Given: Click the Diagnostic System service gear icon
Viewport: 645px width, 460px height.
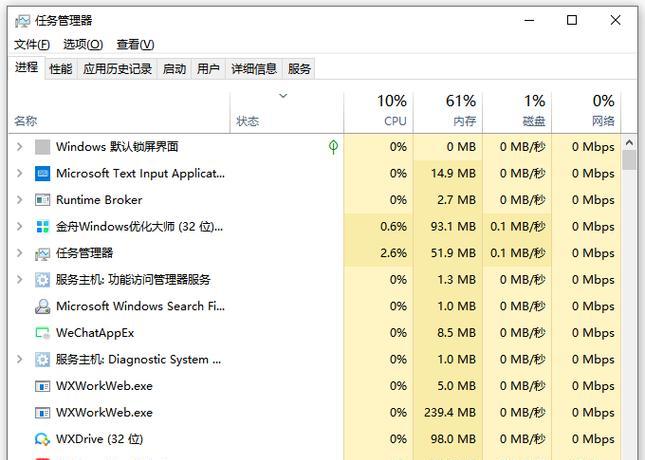Looking at the screenshot, I should [42, 359].
